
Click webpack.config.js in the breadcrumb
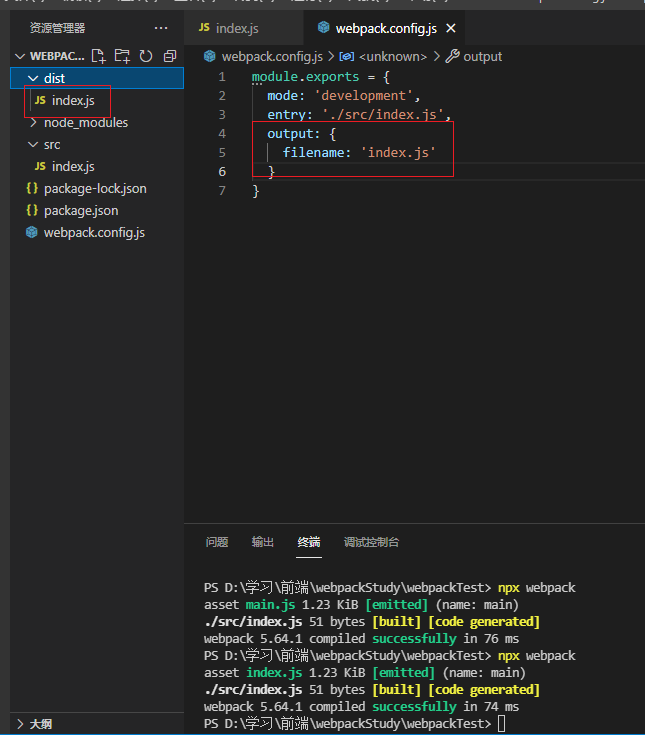point(272,57)
